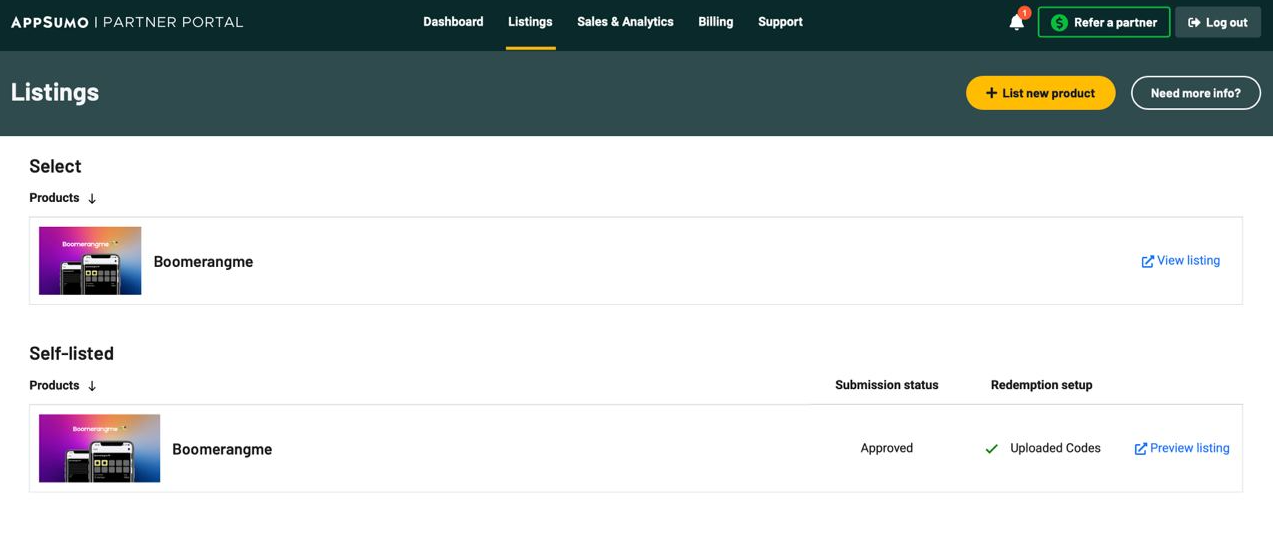Open Sales & Analytics tab

pos(625,22)
